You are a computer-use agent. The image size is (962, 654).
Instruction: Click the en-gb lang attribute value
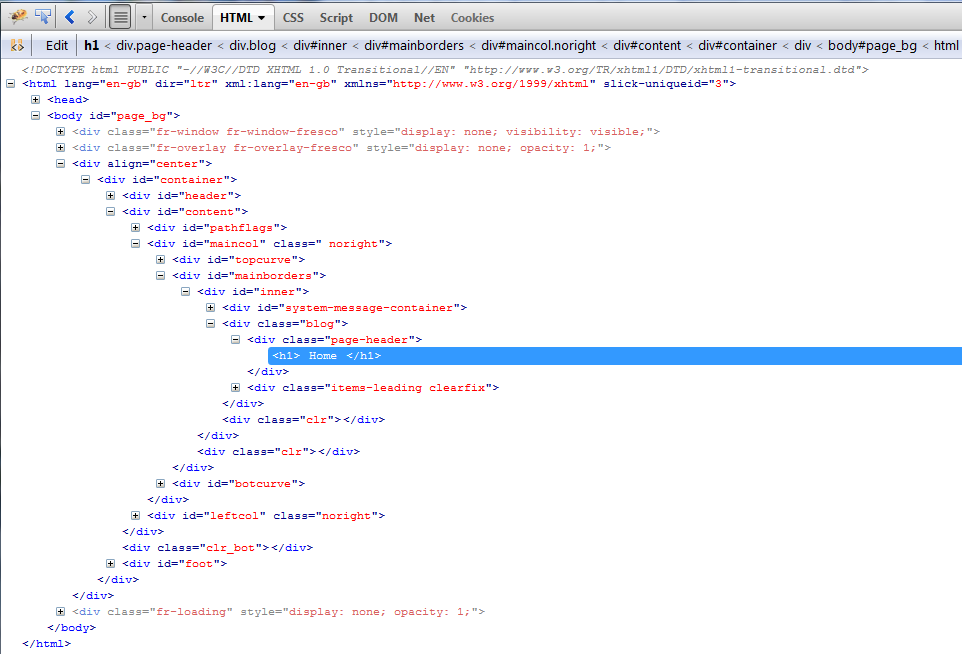click(123, 83)
